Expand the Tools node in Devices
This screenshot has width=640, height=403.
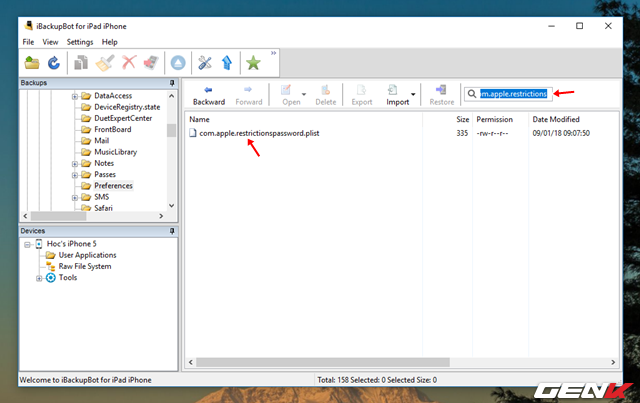tap(39, 278)
